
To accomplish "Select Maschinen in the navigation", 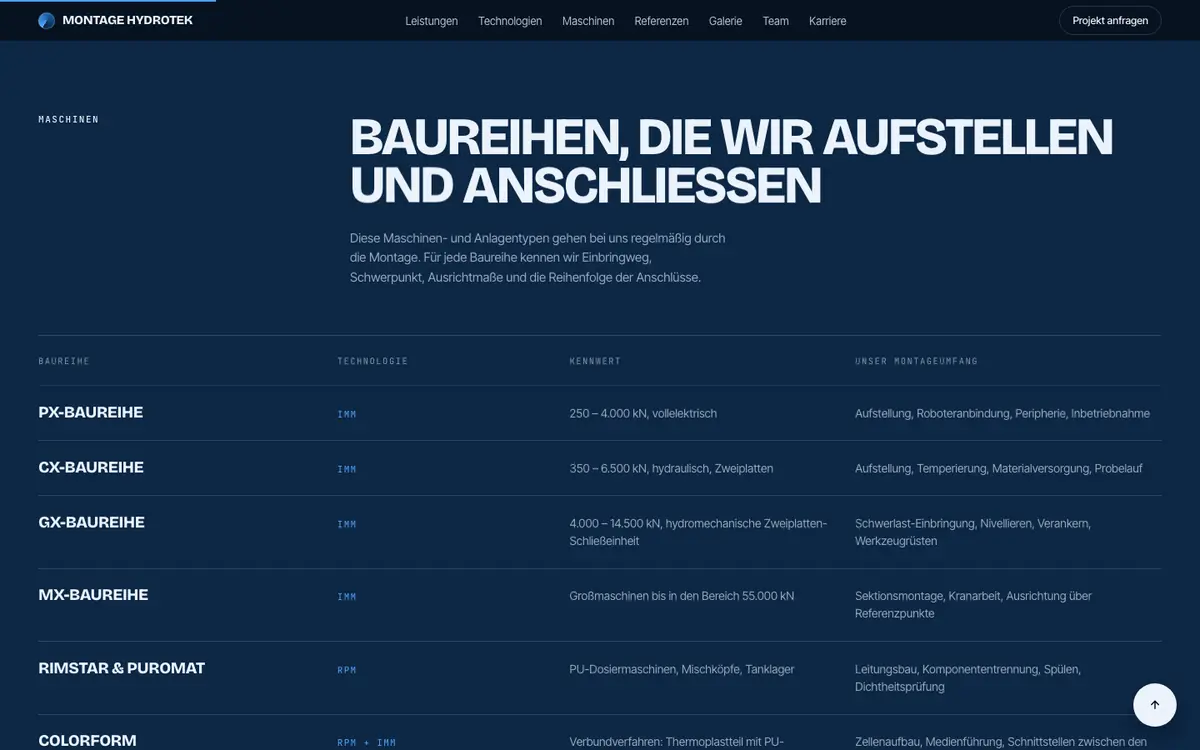I will [588, 21].
